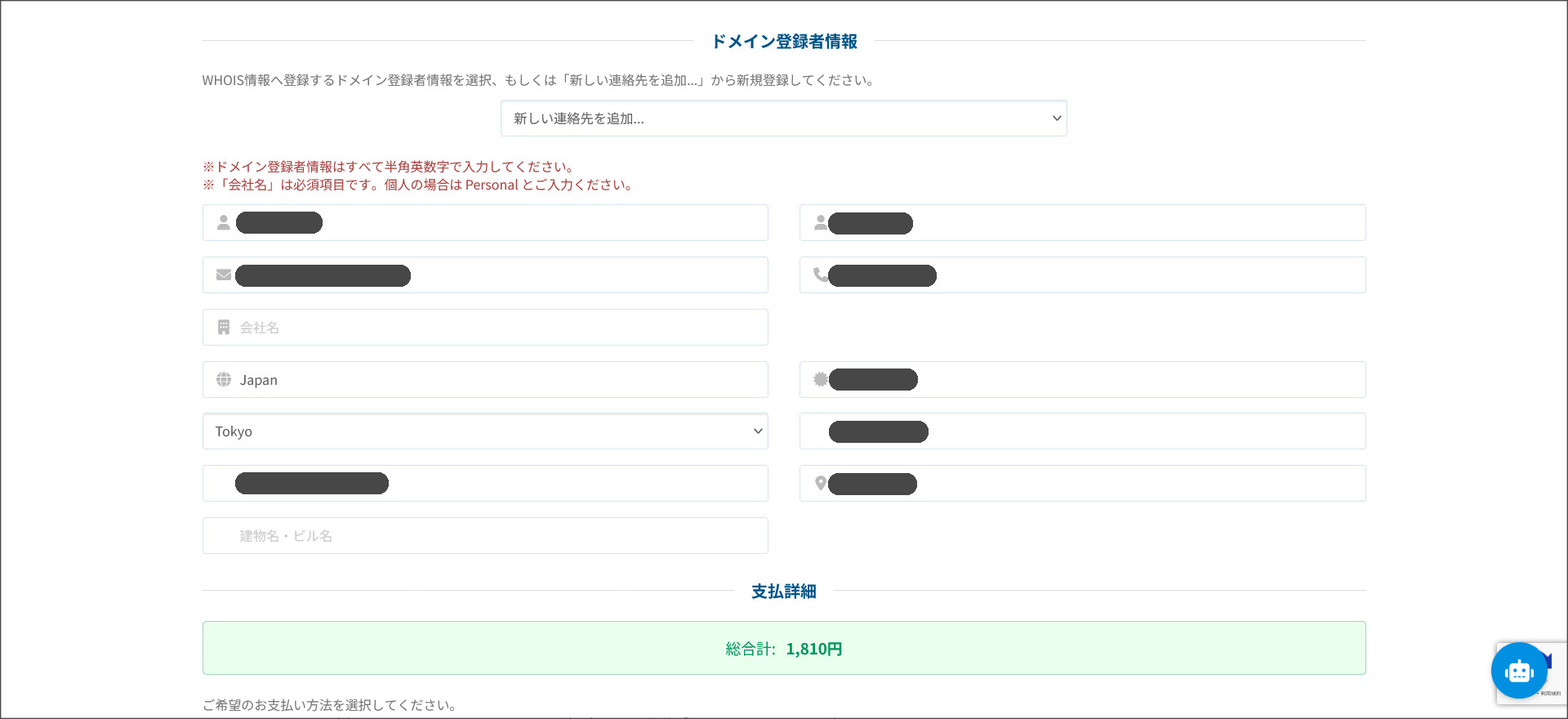Focus the 会社名 company name field
The width and height of the screenshot is (1568, 719).
pyautogui.click(x=498, y=327)
